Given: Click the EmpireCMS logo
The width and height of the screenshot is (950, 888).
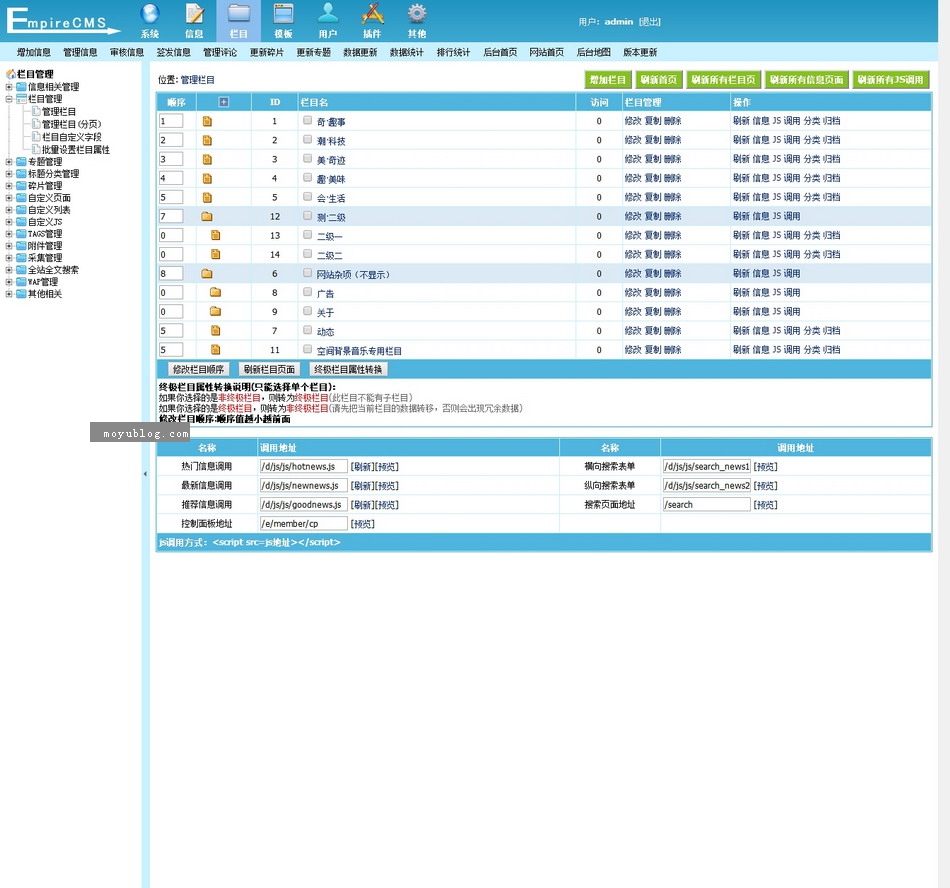Looking at the screenshot, I should [x=62, y=21].
